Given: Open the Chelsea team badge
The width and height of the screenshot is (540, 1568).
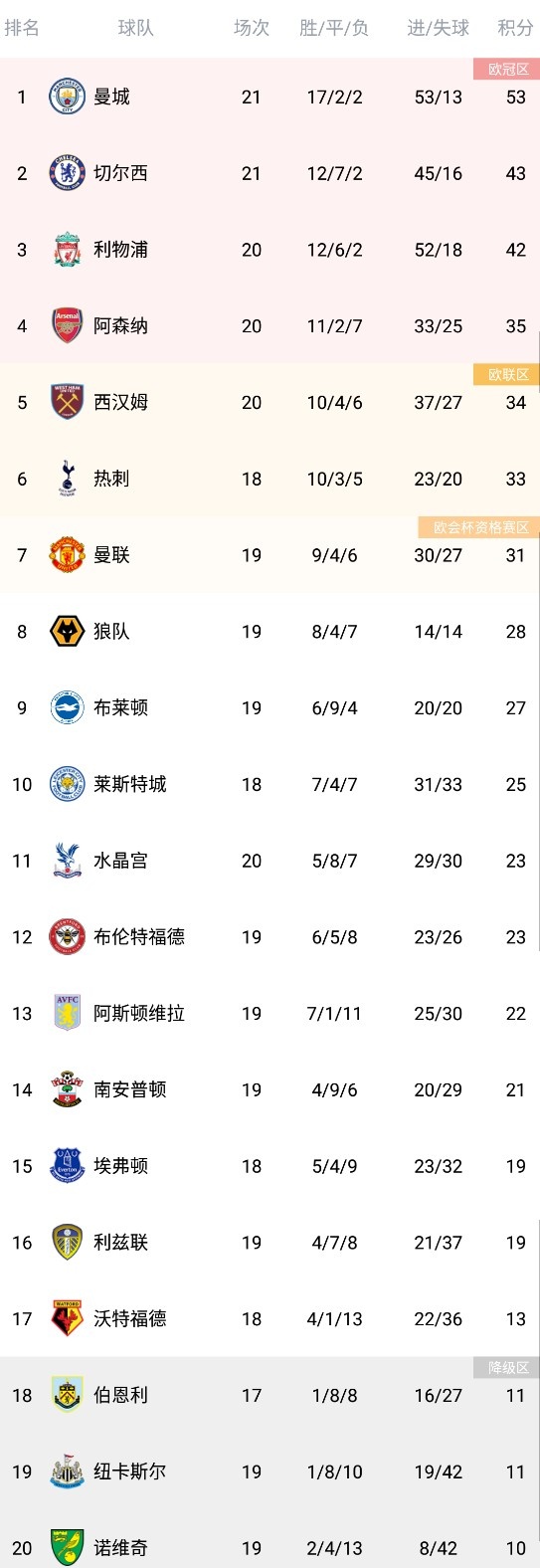Looking at the screenshot, I should (x=68, y=173).
